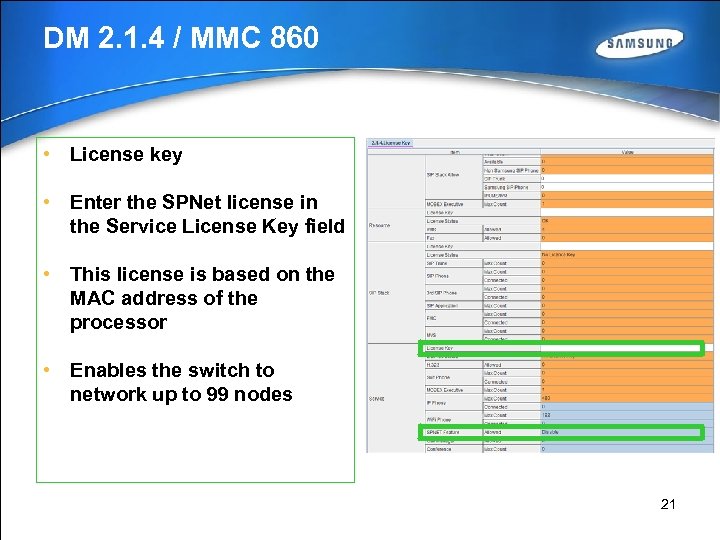Screen dimensions: 720x540
Task: Click slide page number 21
Action: click(668, 504)
